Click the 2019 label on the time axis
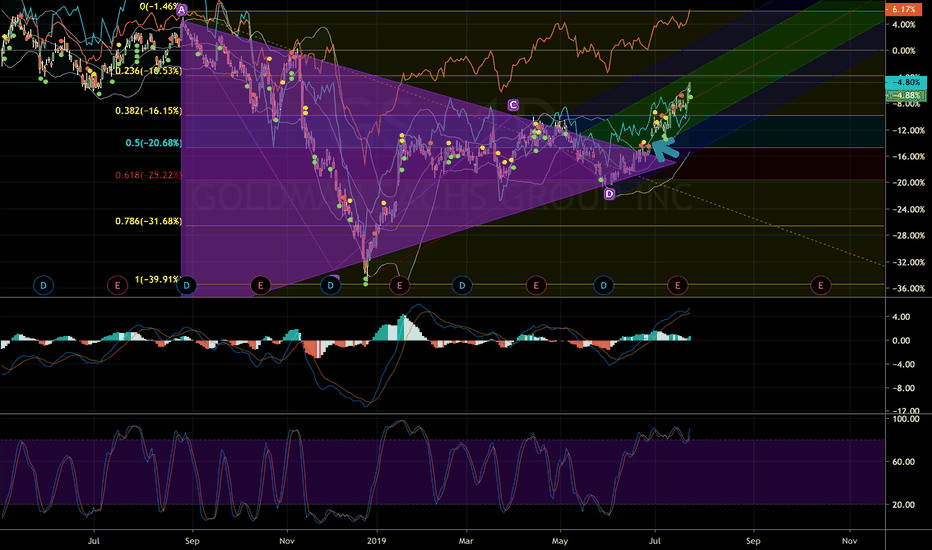Screen dimensions: 932x550 (x=376, y=541)
